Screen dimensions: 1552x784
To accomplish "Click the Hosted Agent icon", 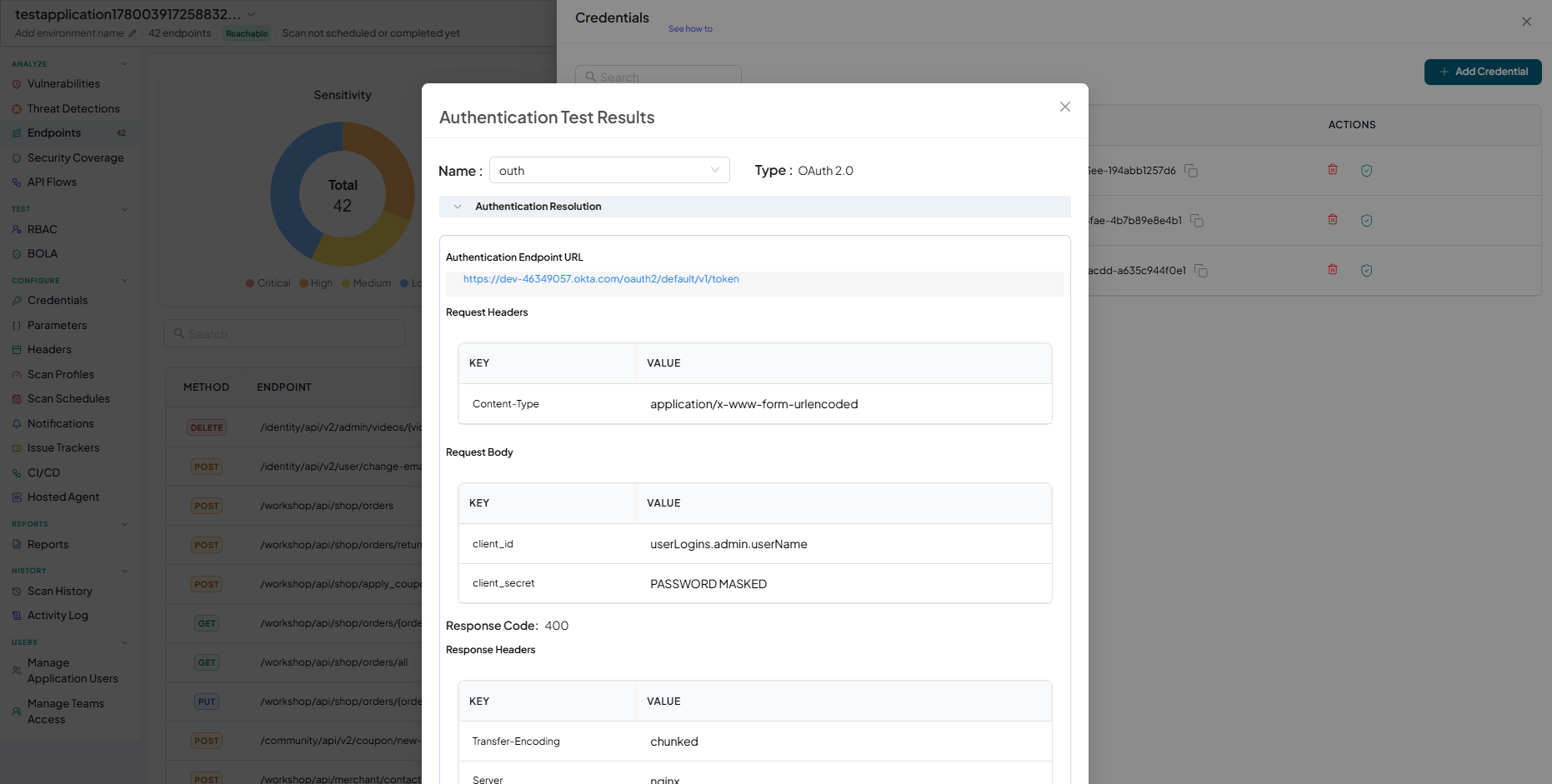I will [17, 497].
